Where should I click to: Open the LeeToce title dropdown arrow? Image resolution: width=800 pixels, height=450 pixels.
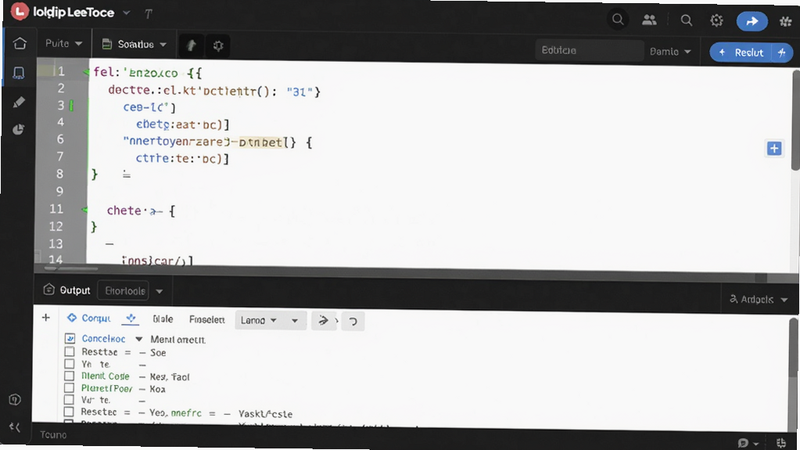[x=127, y=13]
